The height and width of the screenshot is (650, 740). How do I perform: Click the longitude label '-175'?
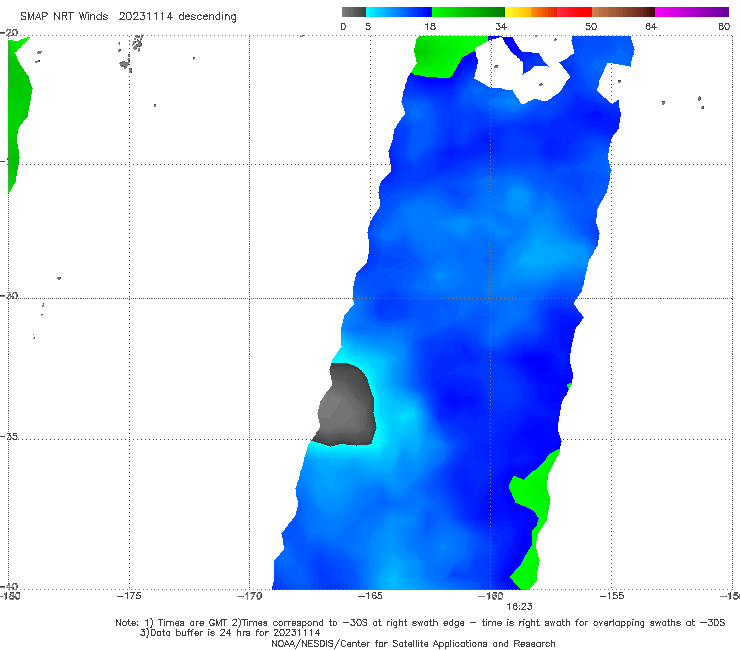(129, 596)
